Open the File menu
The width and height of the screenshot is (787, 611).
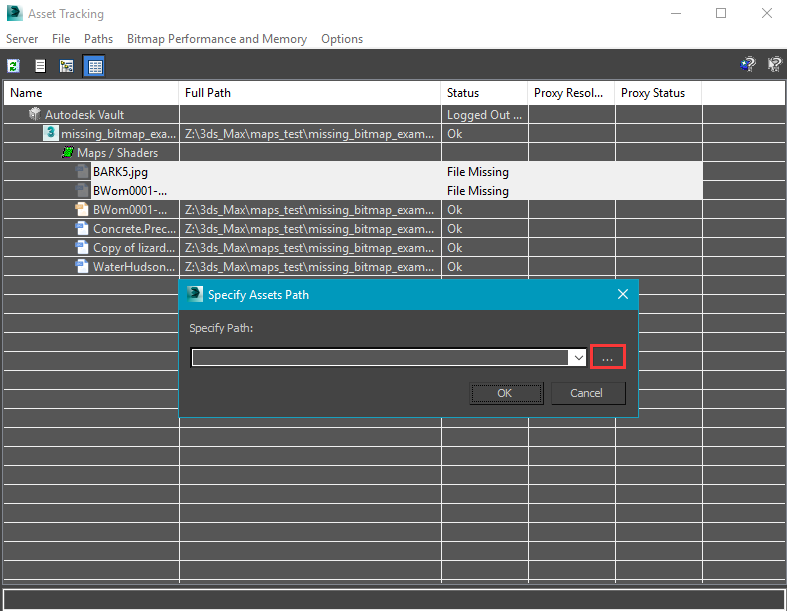(61, 39)
